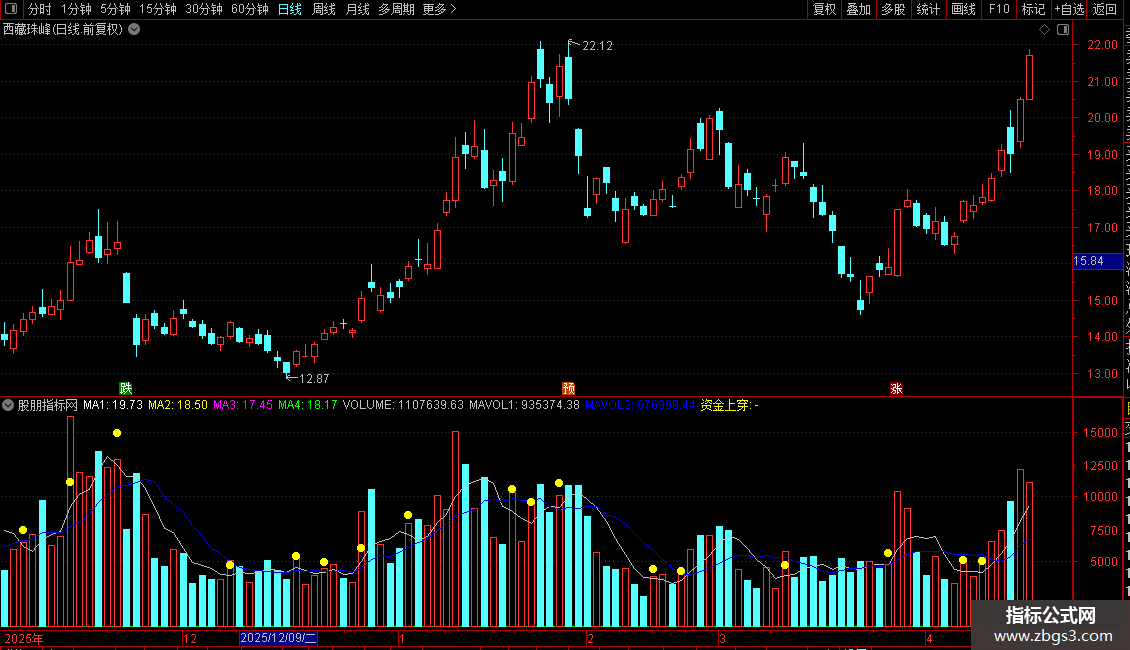Click the yellow MA2: 18.50 value

[177, 405]
